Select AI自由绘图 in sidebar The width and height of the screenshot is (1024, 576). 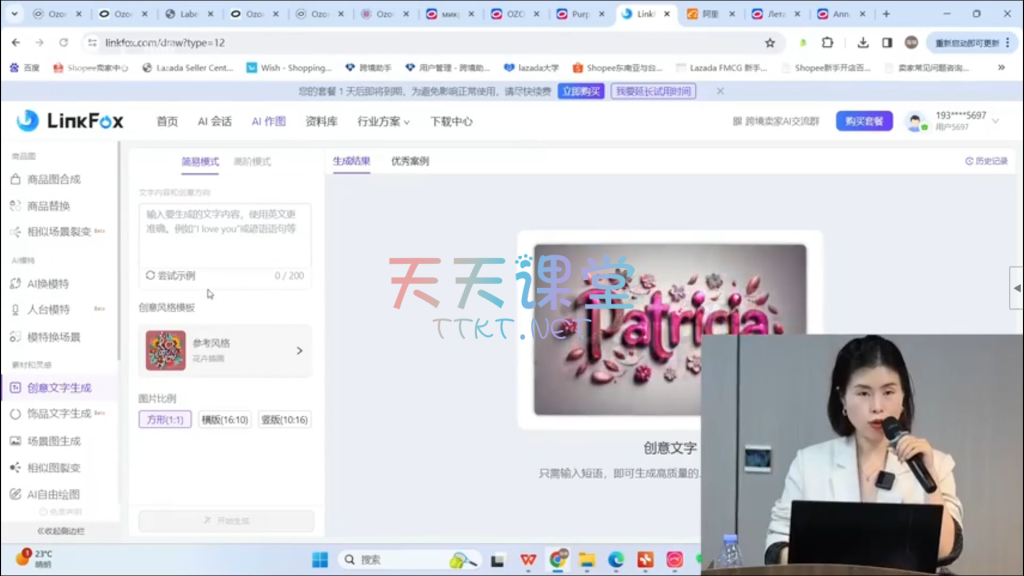click(53, 495)
